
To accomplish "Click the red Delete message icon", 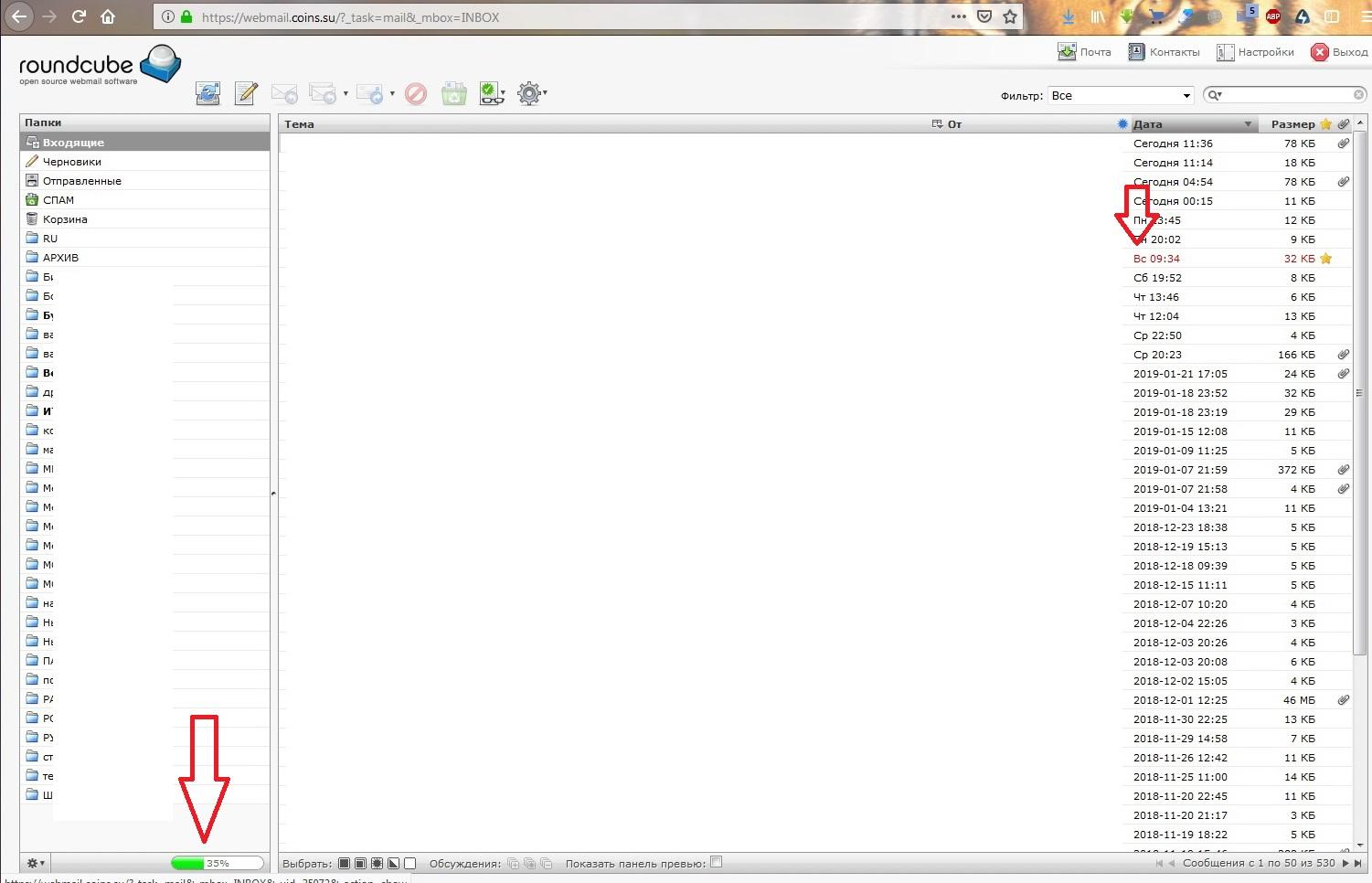I will pos(416,93).
